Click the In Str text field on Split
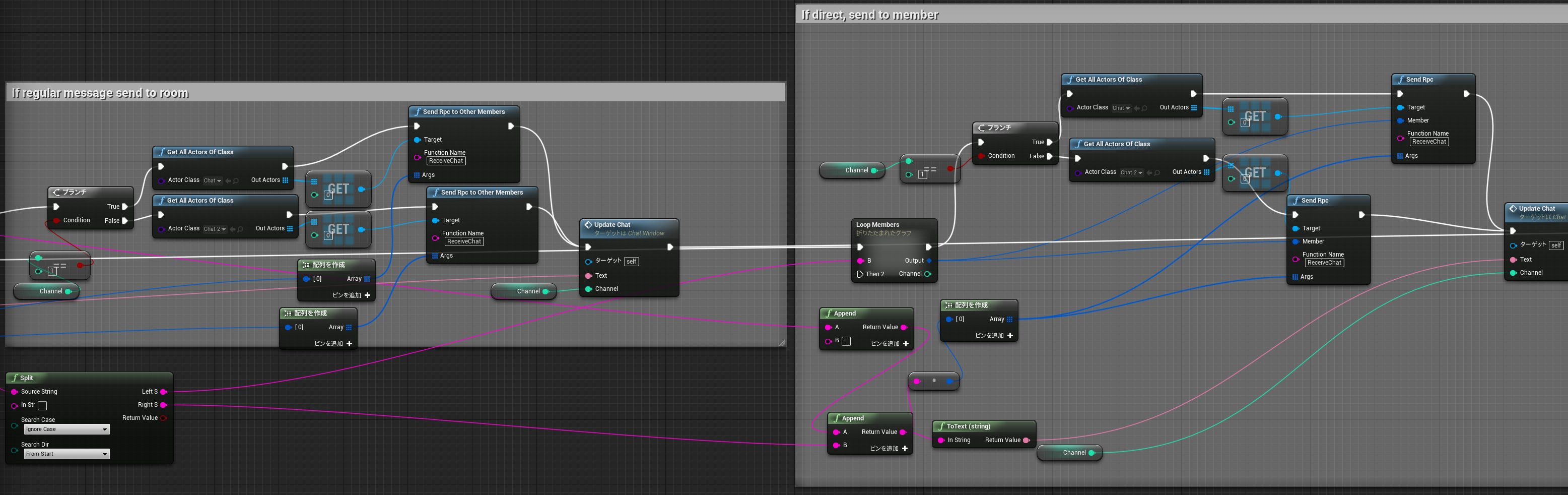The width and height of the screenshot is (1568, 495). point(42,405)
